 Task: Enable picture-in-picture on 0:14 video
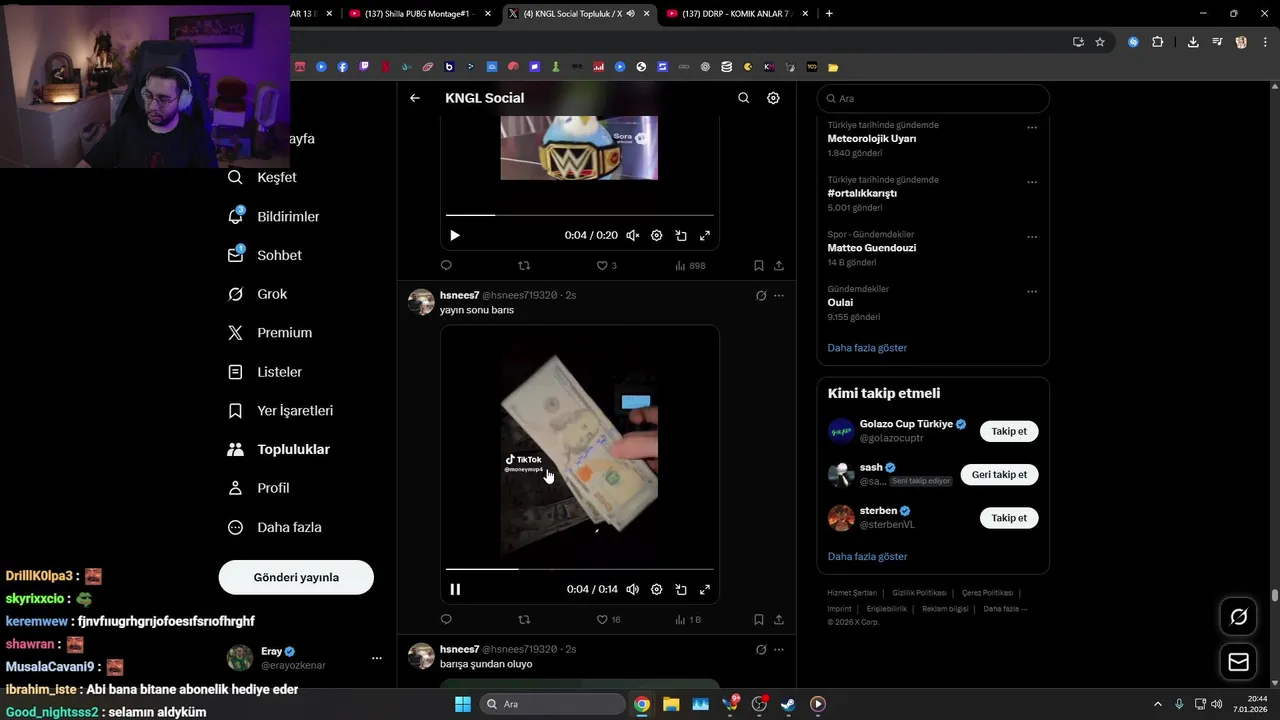pos(681,589)
